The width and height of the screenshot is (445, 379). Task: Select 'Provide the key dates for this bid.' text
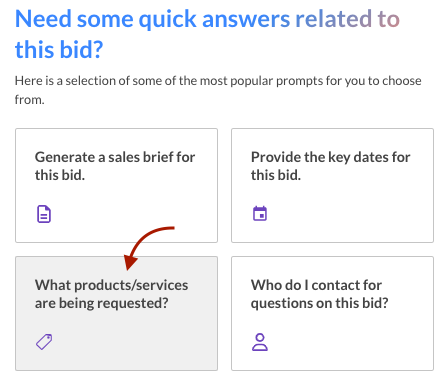pos(330,166)
